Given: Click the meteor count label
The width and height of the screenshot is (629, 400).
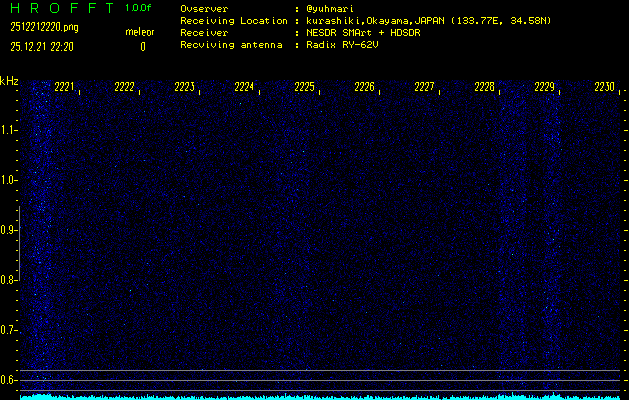Looking at the screenshot, I should point(140,32).
